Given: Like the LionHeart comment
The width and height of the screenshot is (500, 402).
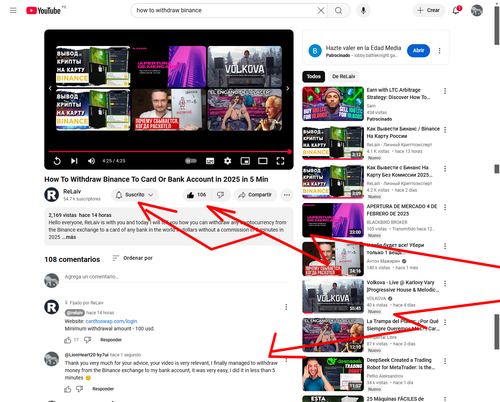Looking at the screenshot, I should click(x=68, y=389).
